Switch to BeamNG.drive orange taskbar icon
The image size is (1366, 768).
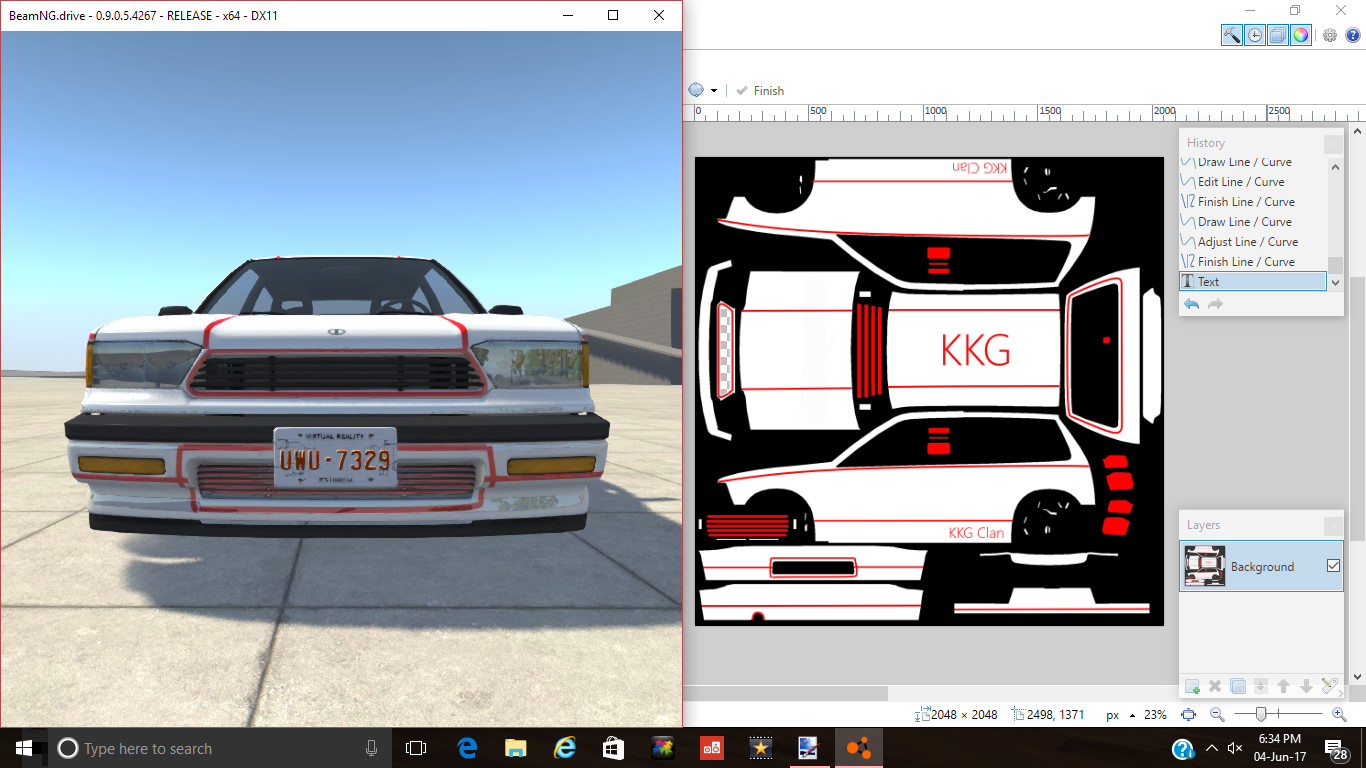[x=858, y=748]
